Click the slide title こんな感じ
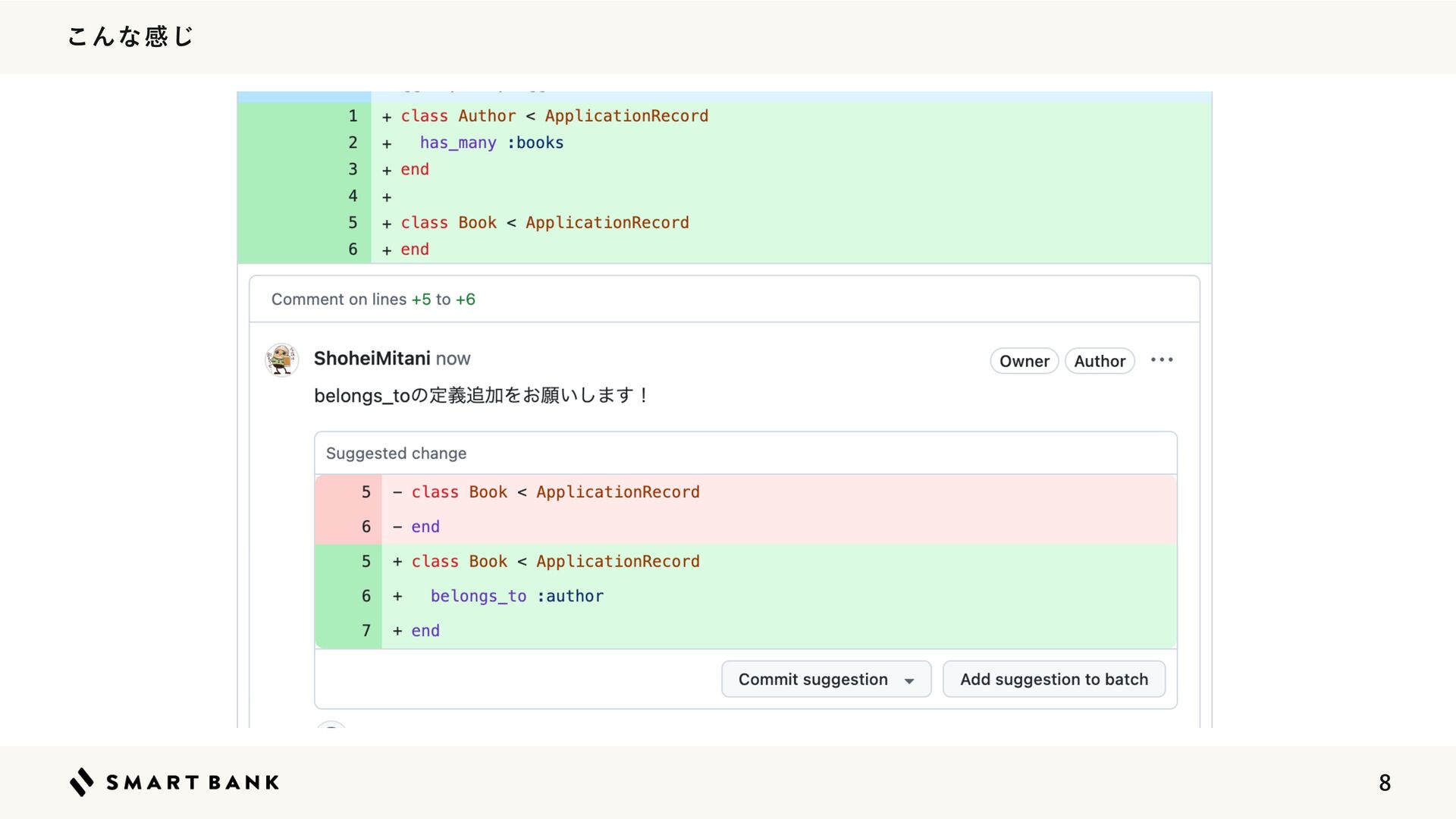1456x819 pixels. 130,36
